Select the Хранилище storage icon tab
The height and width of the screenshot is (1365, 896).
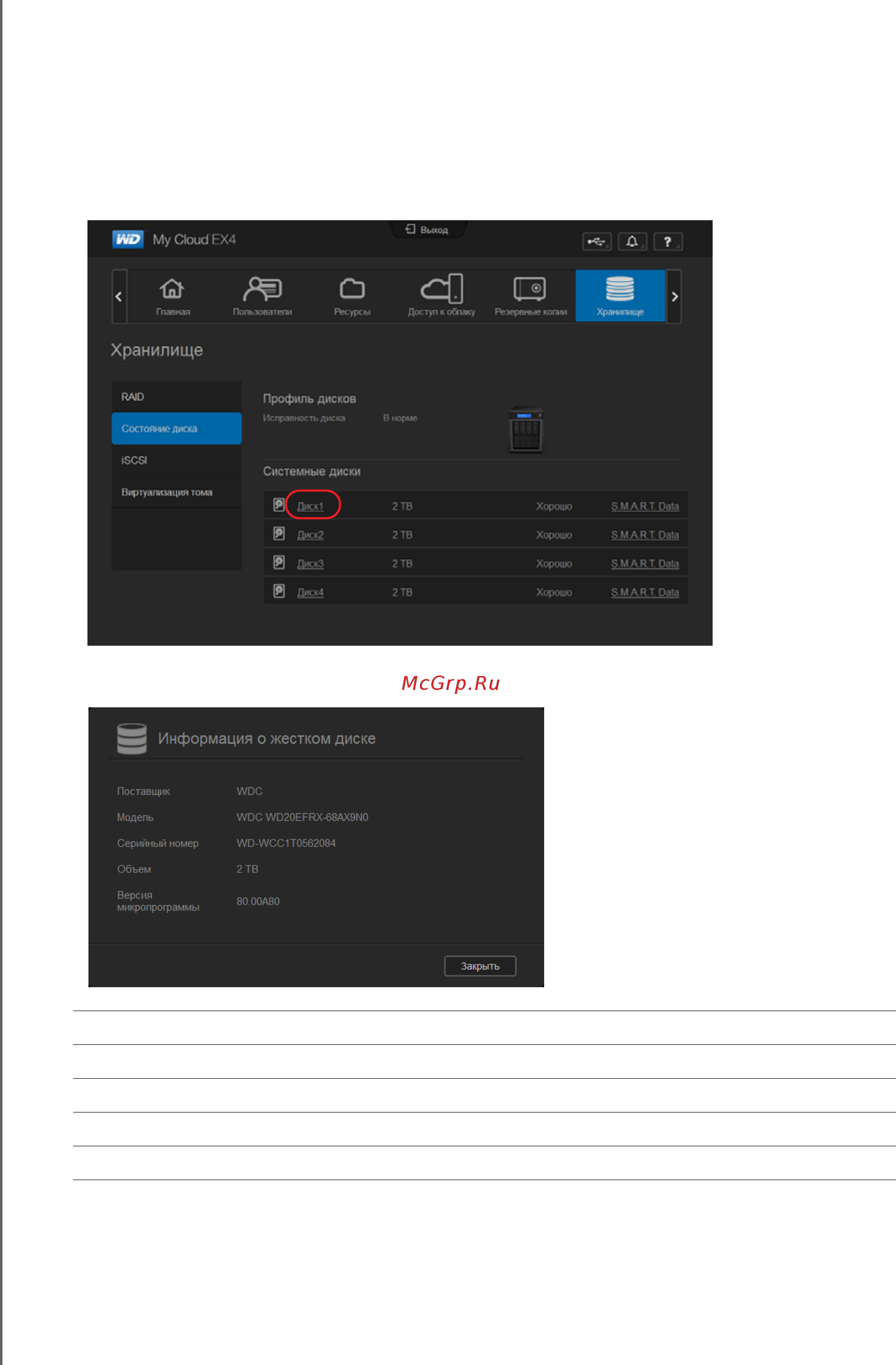[620, 295]
